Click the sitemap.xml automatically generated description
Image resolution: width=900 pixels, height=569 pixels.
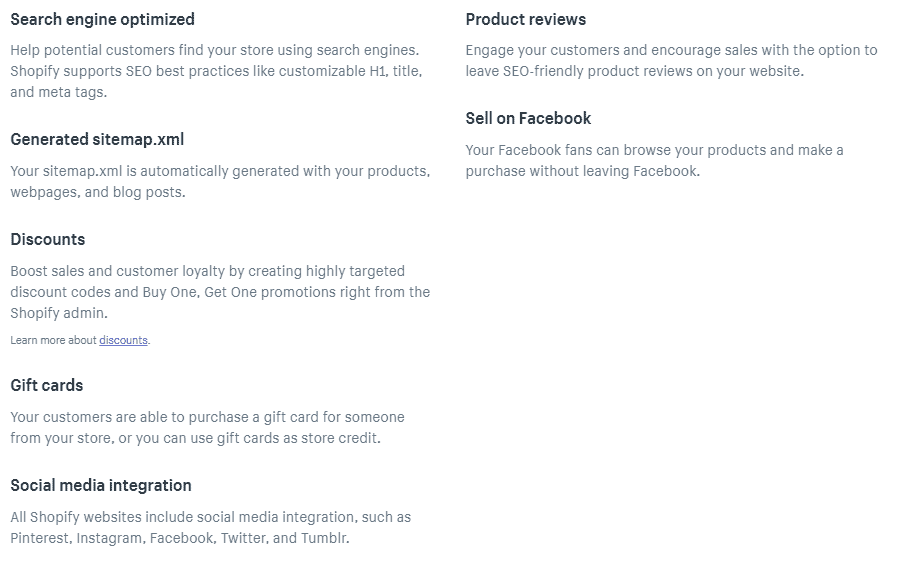[220, 171]
